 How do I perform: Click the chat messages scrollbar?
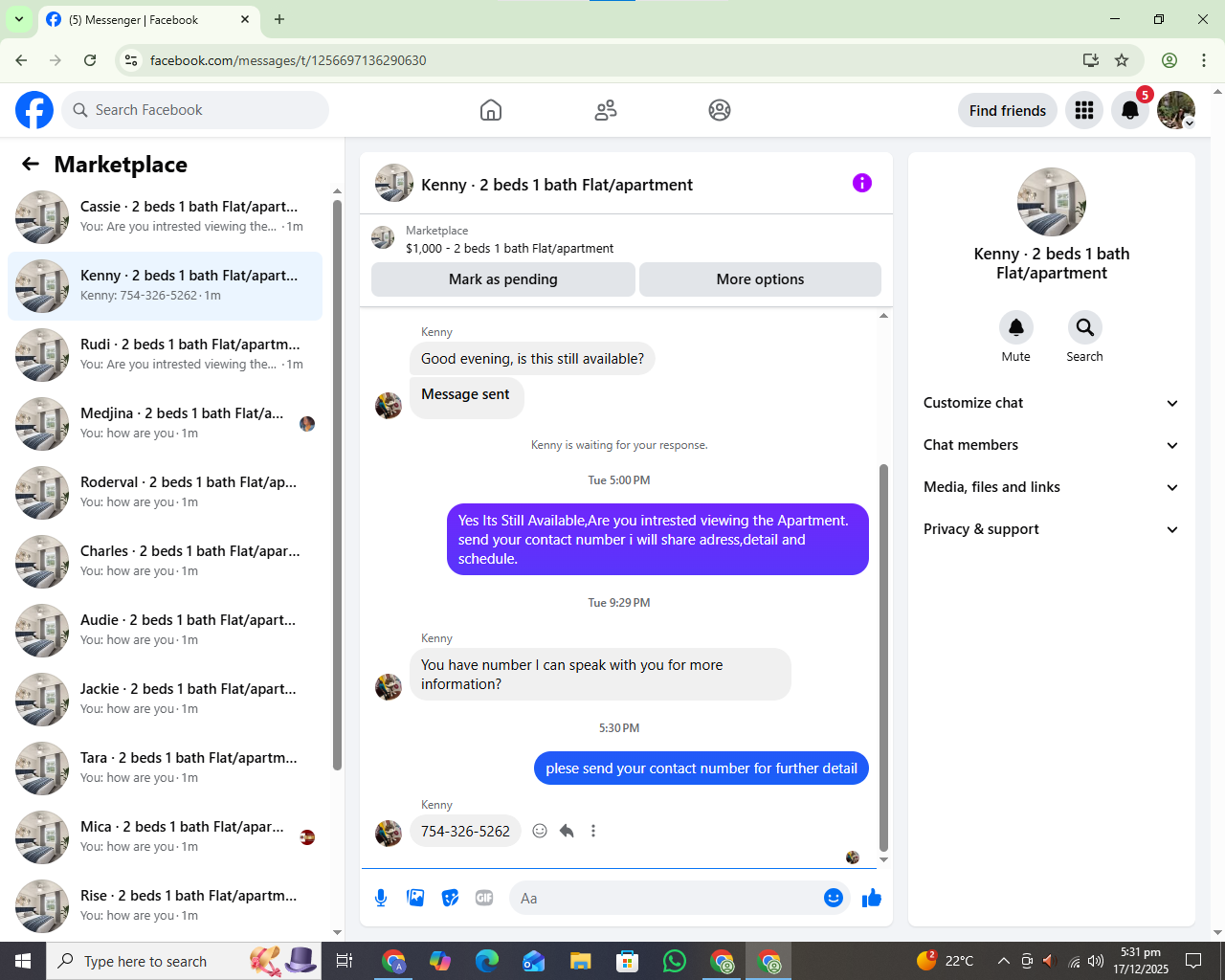pos(883,658)
